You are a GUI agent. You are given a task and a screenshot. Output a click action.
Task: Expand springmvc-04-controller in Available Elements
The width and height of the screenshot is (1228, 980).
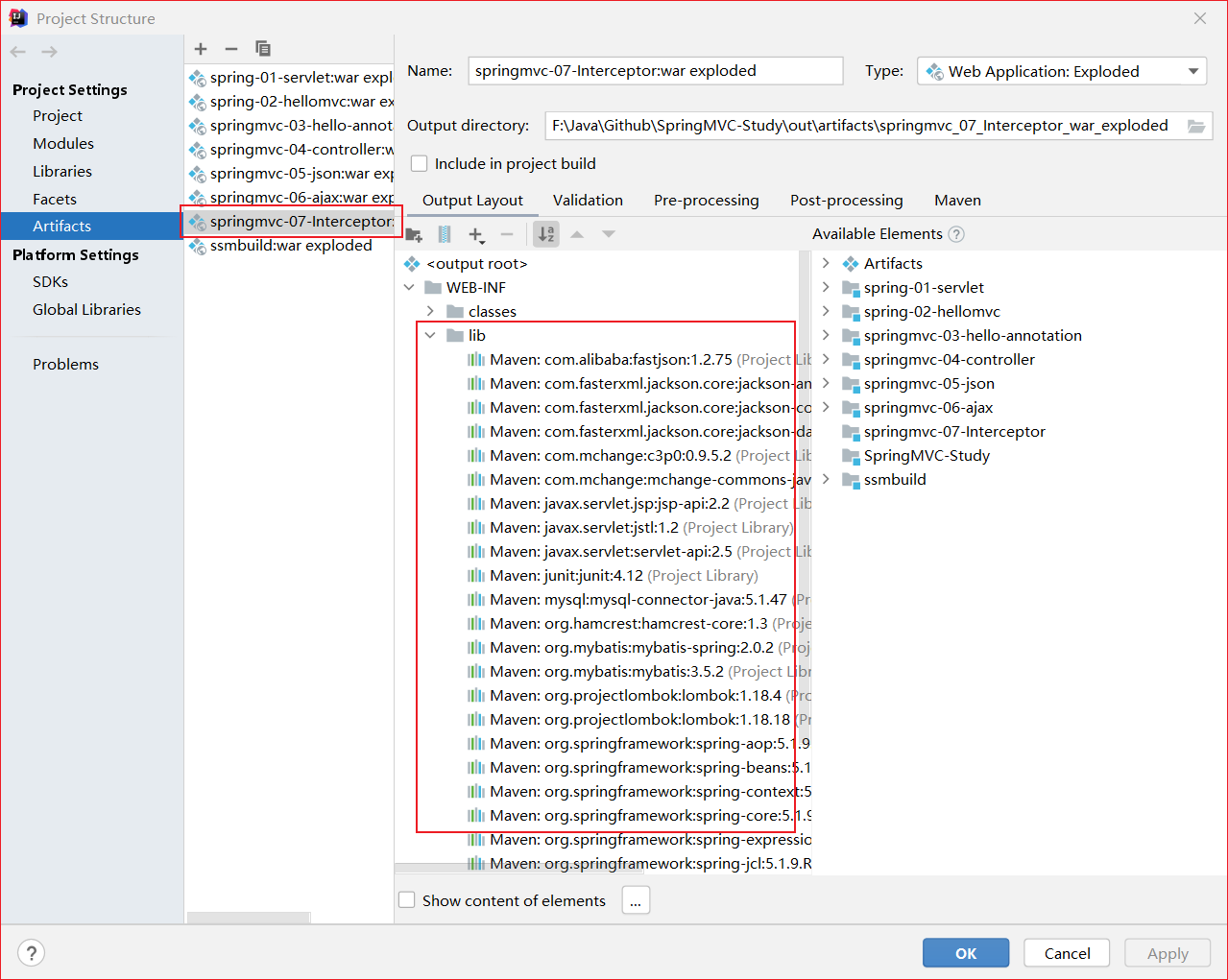point(826,359)
